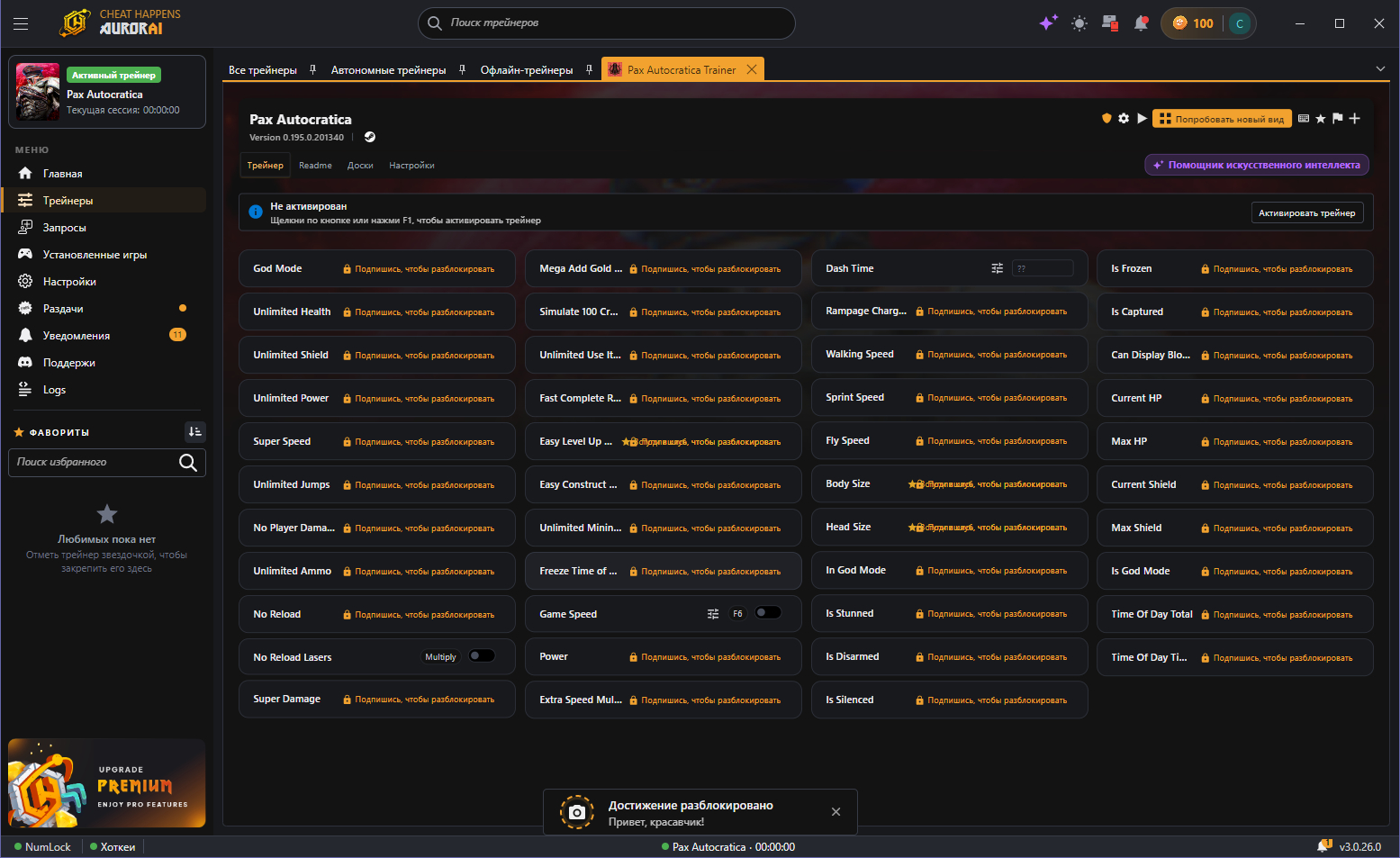1400x858 pixels.
Task: Switch theme with the sun icon
Action: (1079, 23)
